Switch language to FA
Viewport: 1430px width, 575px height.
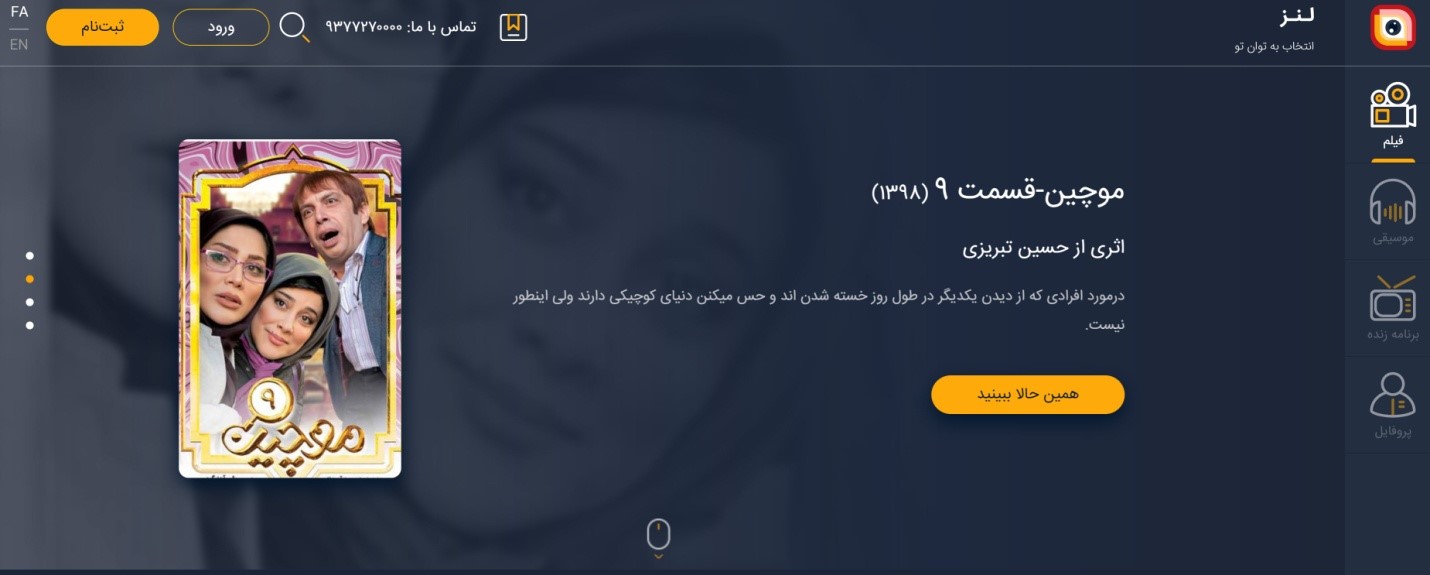pos(19,12)
